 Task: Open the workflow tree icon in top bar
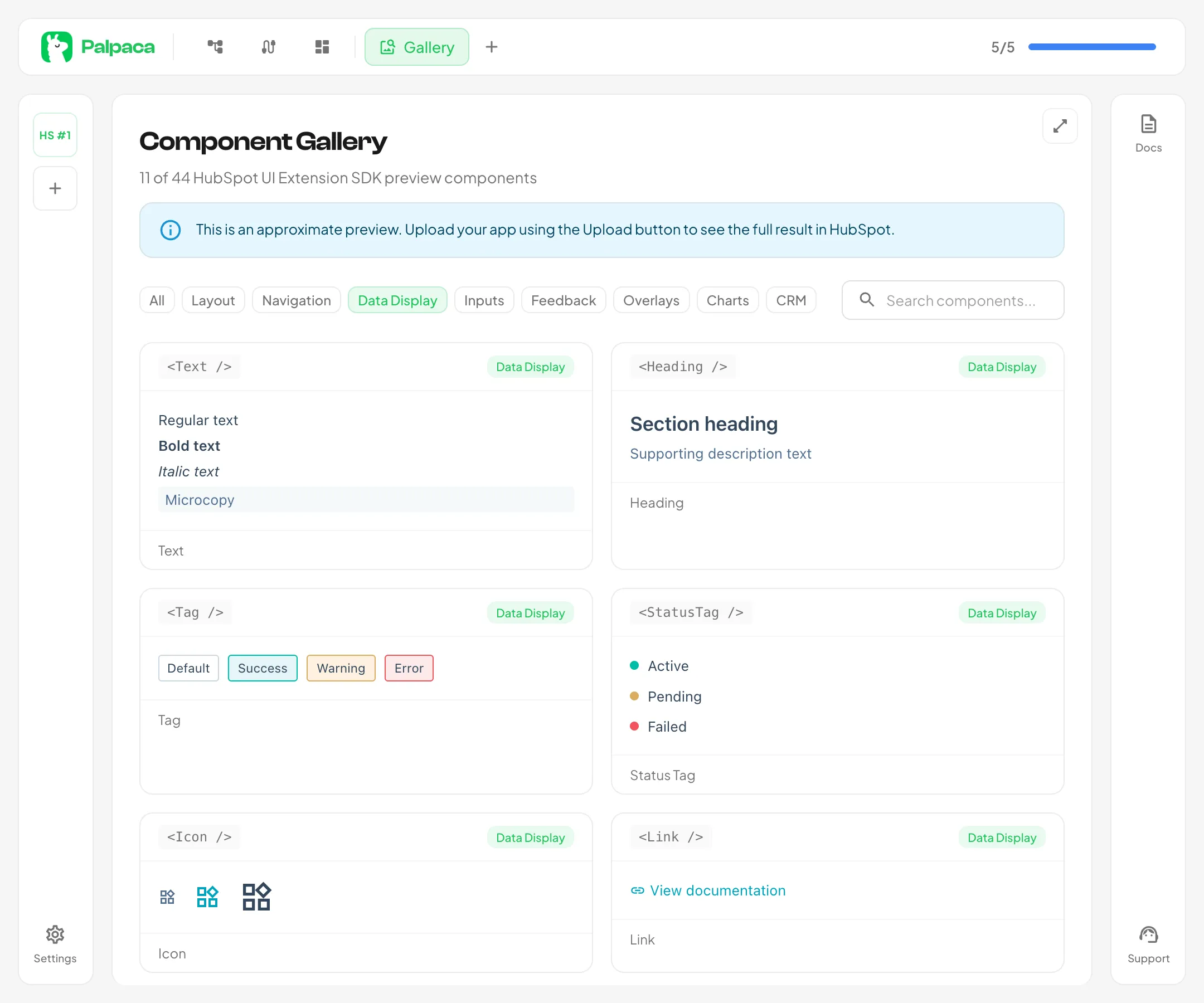pos(215,47)
